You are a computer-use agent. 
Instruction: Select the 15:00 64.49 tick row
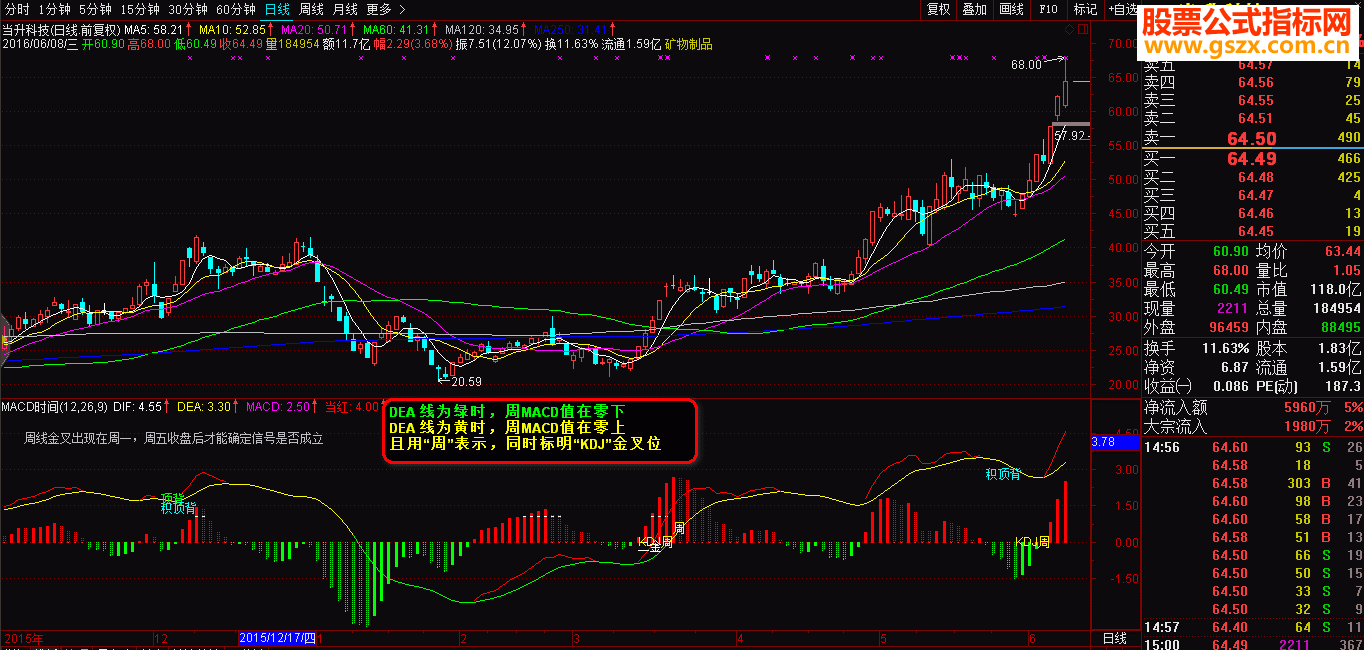(x=1252, y=644)
